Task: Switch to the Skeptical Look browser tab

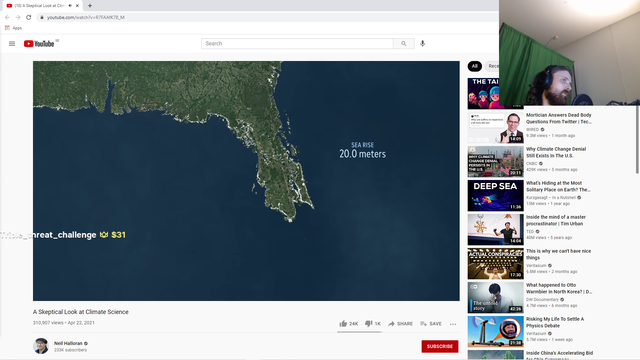Action: pos(41,6)
